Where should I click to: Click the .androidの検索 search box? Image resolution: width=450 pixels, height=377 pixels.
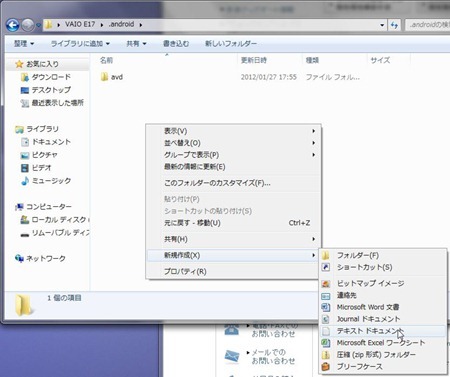pyautogui.click(x=428, y=25)
